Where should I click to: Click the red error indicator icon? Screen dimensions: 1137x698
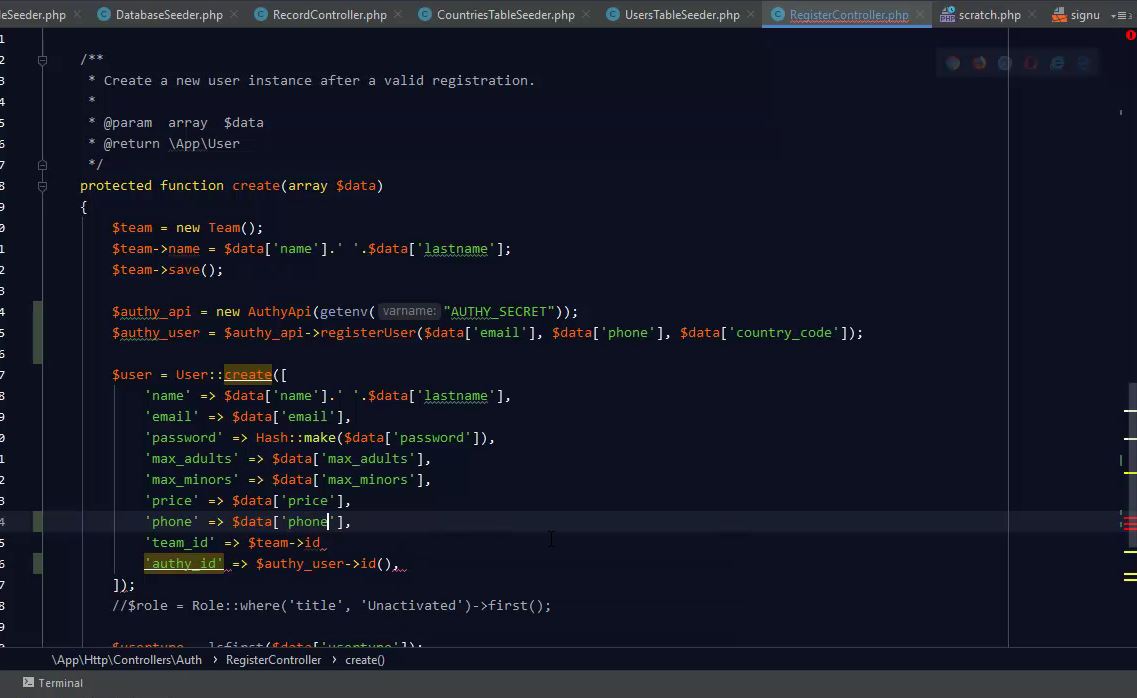coord(1130,35)
